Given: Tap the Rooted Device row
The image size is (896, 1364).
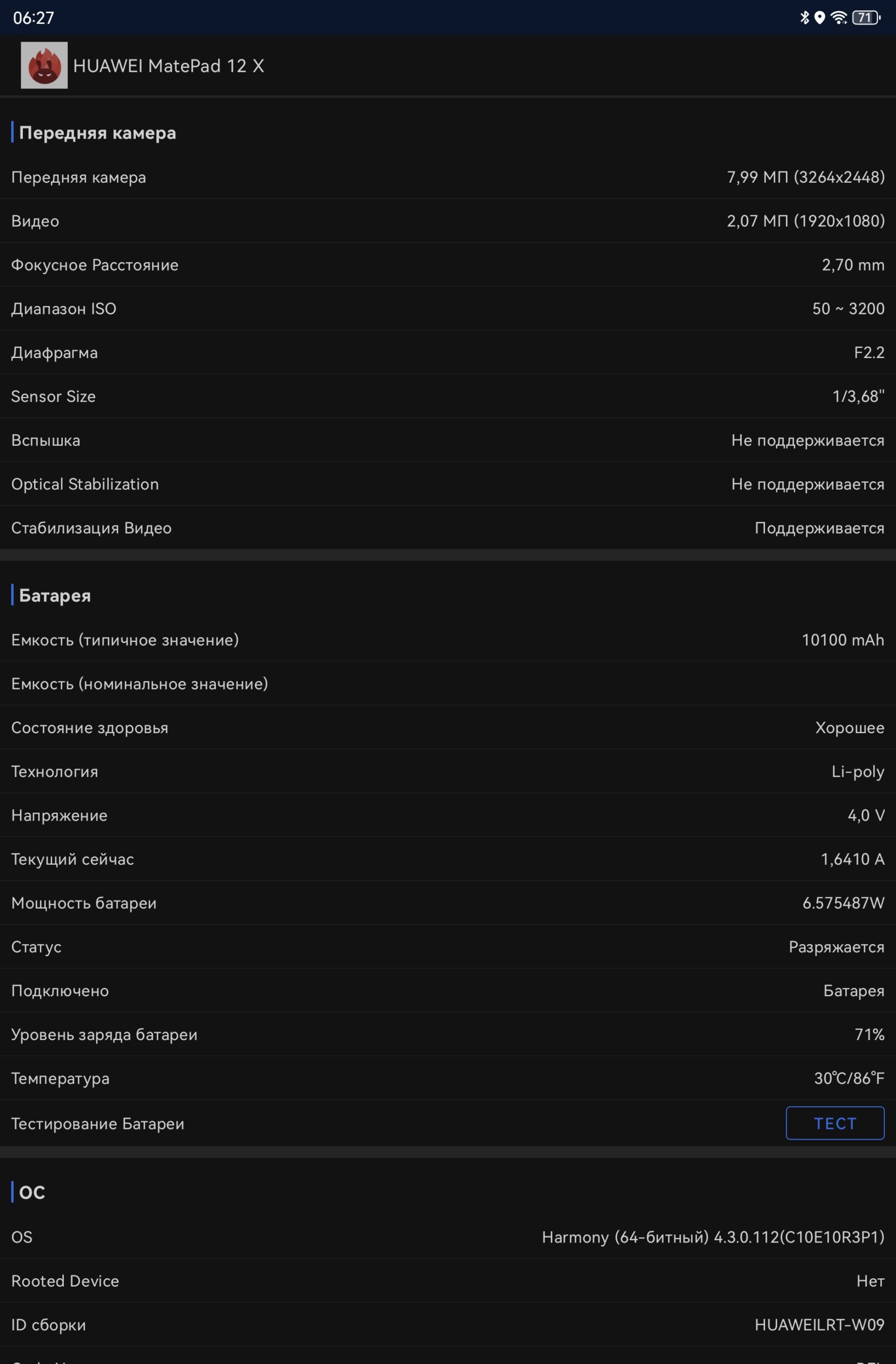Looking at the screenshot, I should coord(448,1281).
